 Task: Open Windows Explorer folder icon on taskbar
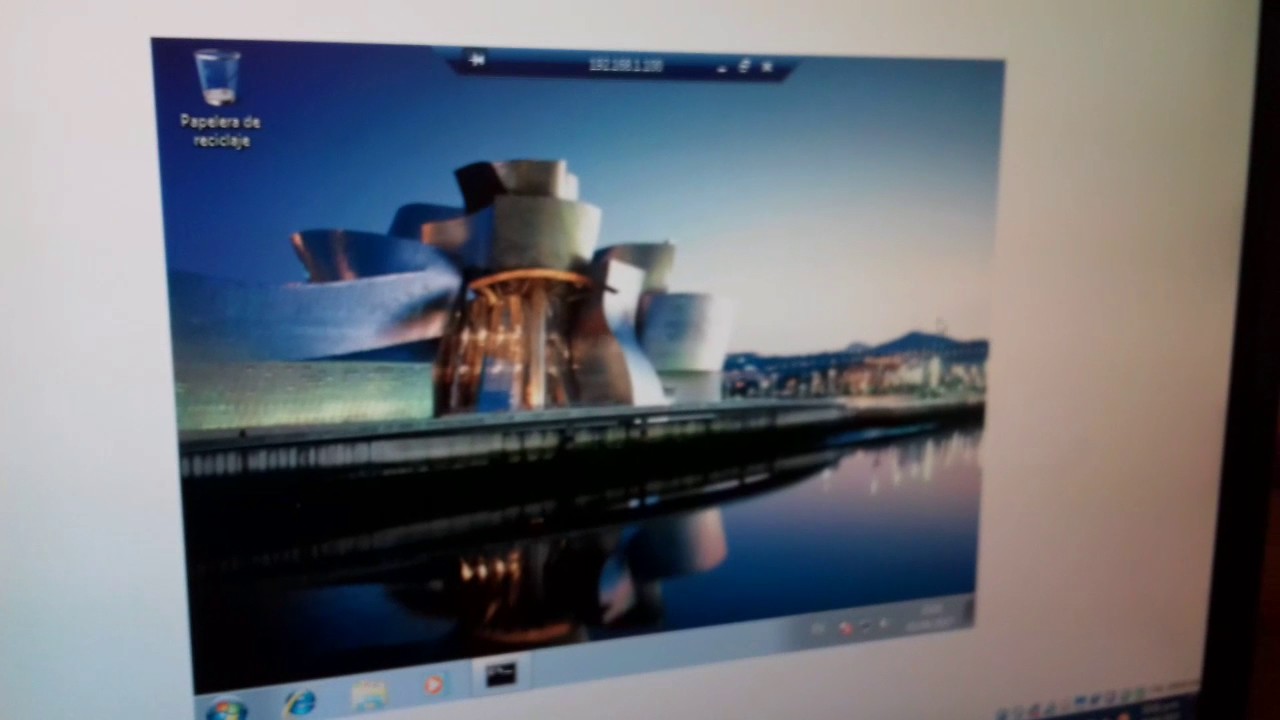pyautogui.click(x=369, y=695)
